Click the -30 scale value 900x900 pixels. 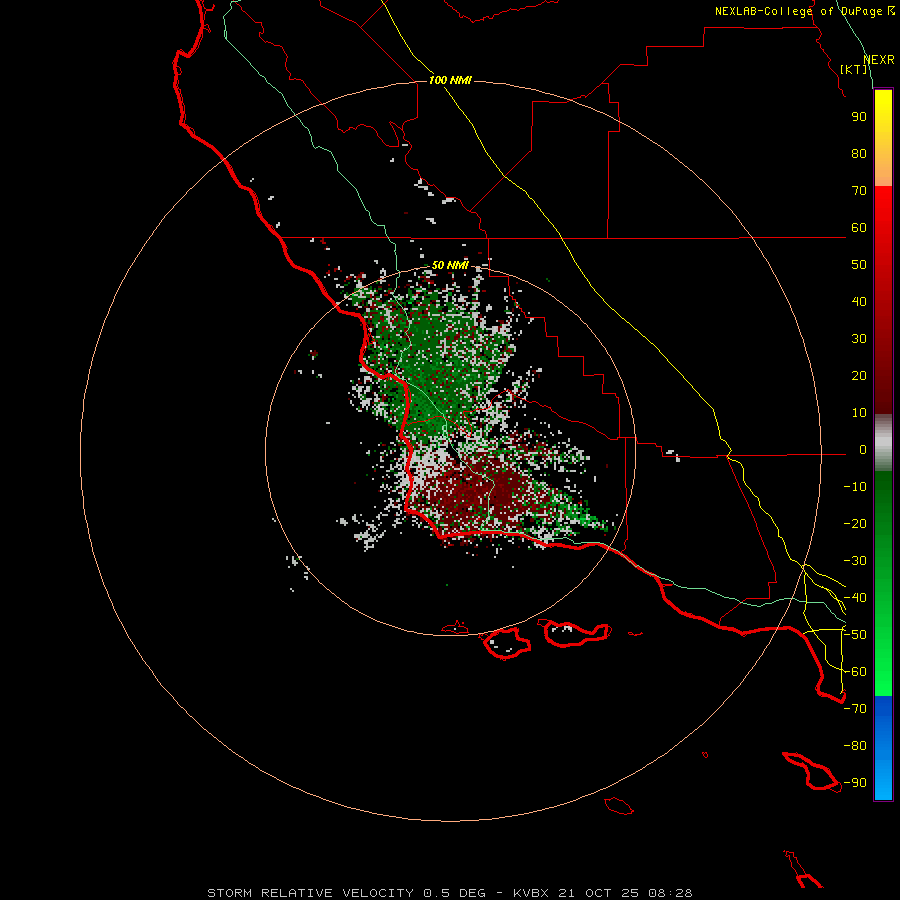[855, 561]
